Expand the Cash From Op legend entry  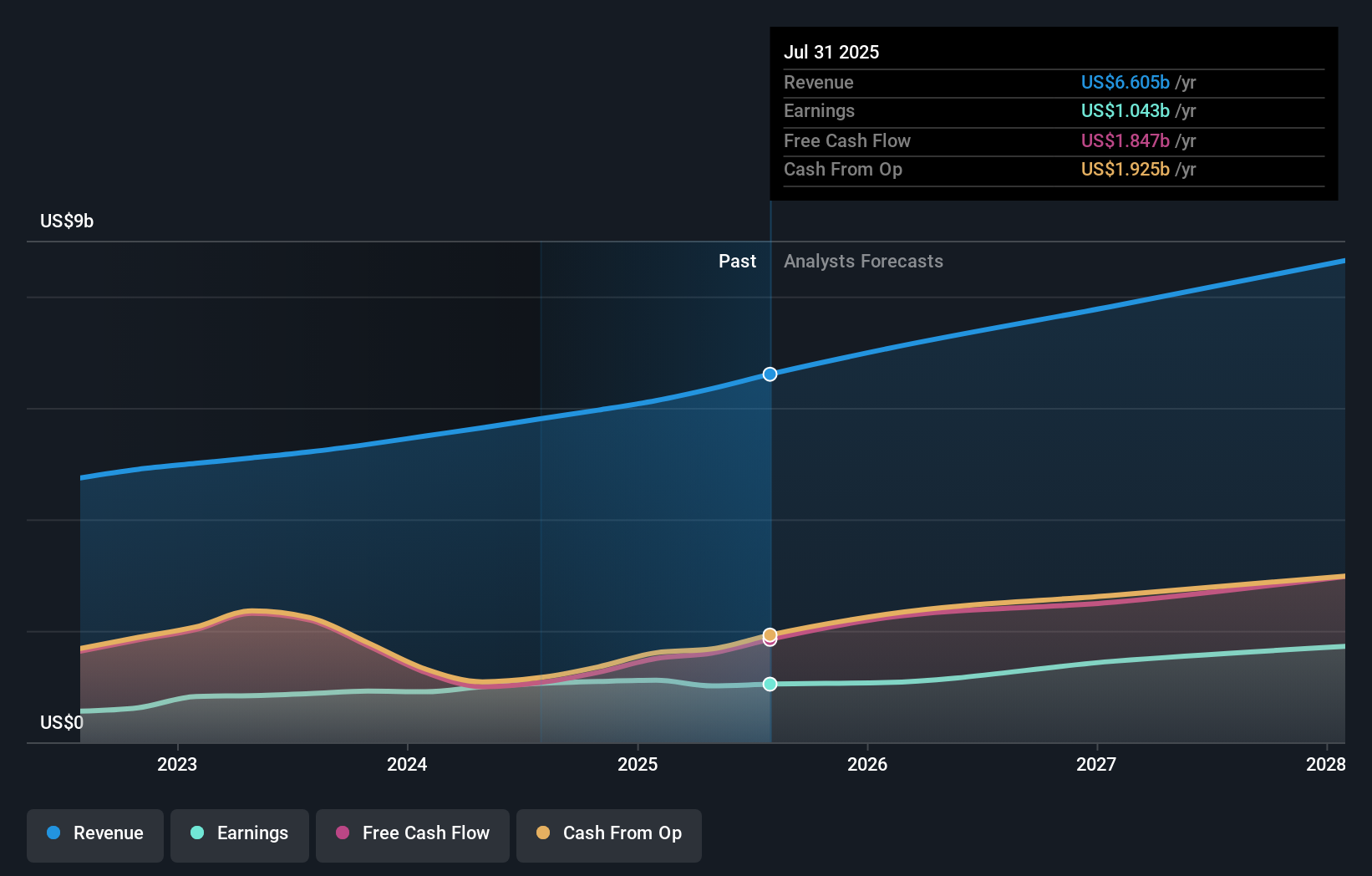coord(608,833)
